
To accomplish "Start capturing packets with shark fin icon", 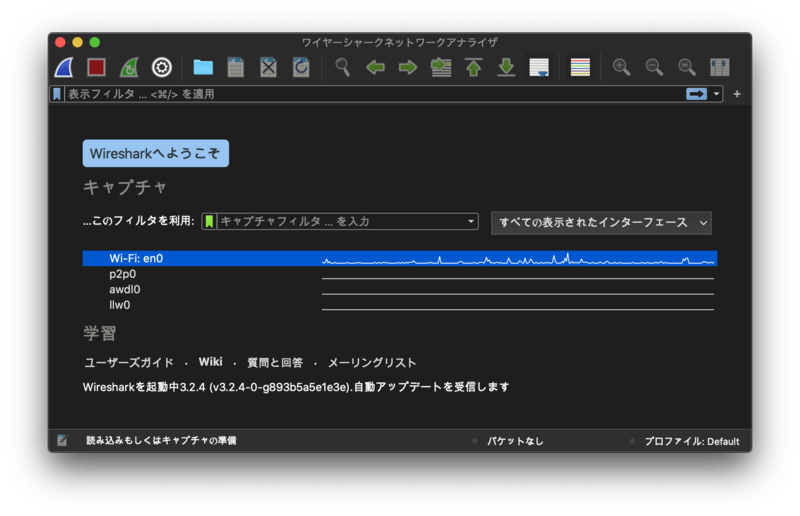I will pos(64,67).
